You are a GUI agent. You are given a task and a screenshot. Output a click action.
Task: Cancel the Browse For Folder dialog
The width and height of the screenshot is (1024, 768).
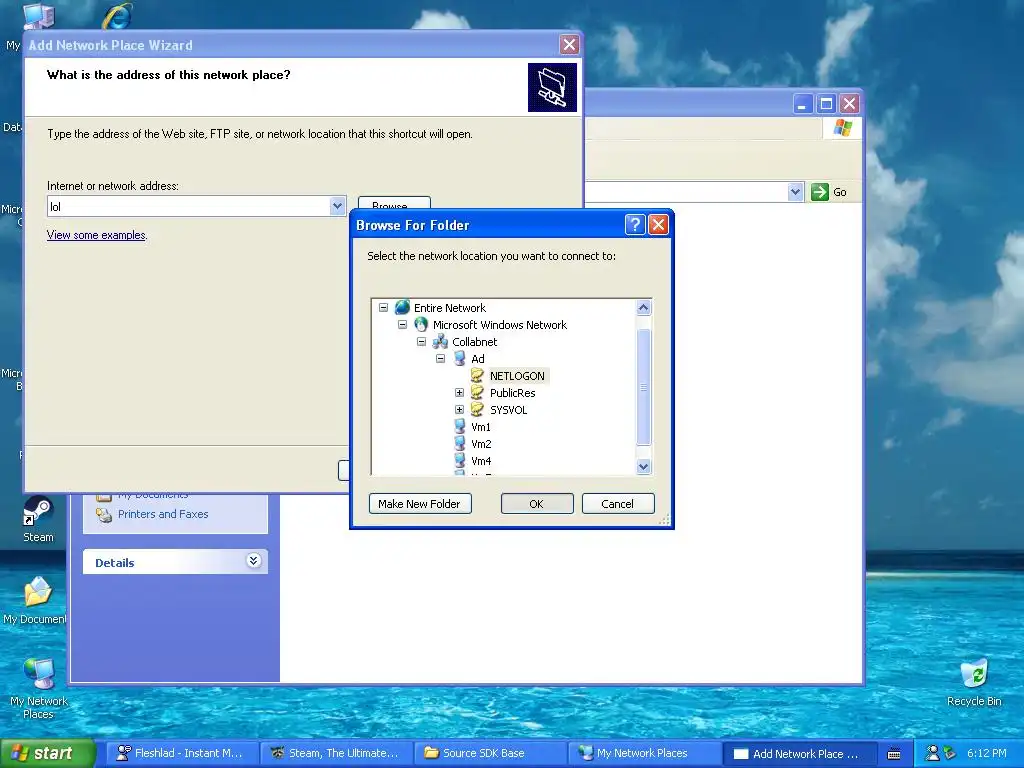[618, 504]
